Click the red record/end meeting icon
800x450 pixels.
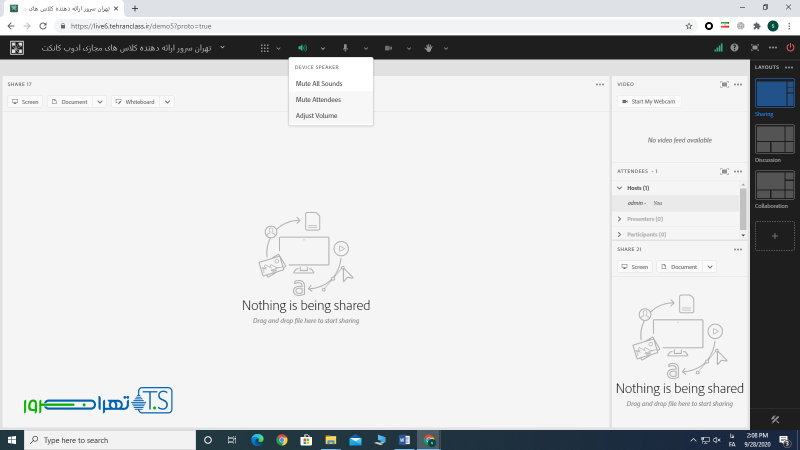(x=789, y=47)
